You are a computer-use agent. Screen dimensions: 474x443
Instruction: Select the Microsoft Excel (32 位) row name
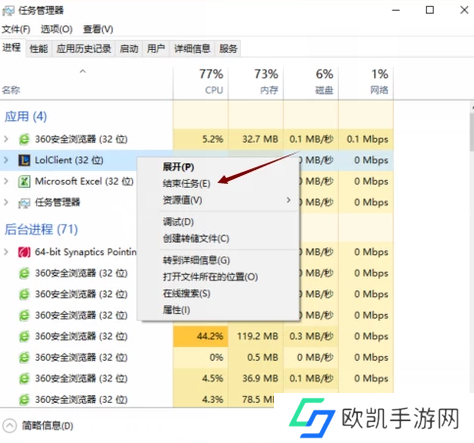point(84,182)
